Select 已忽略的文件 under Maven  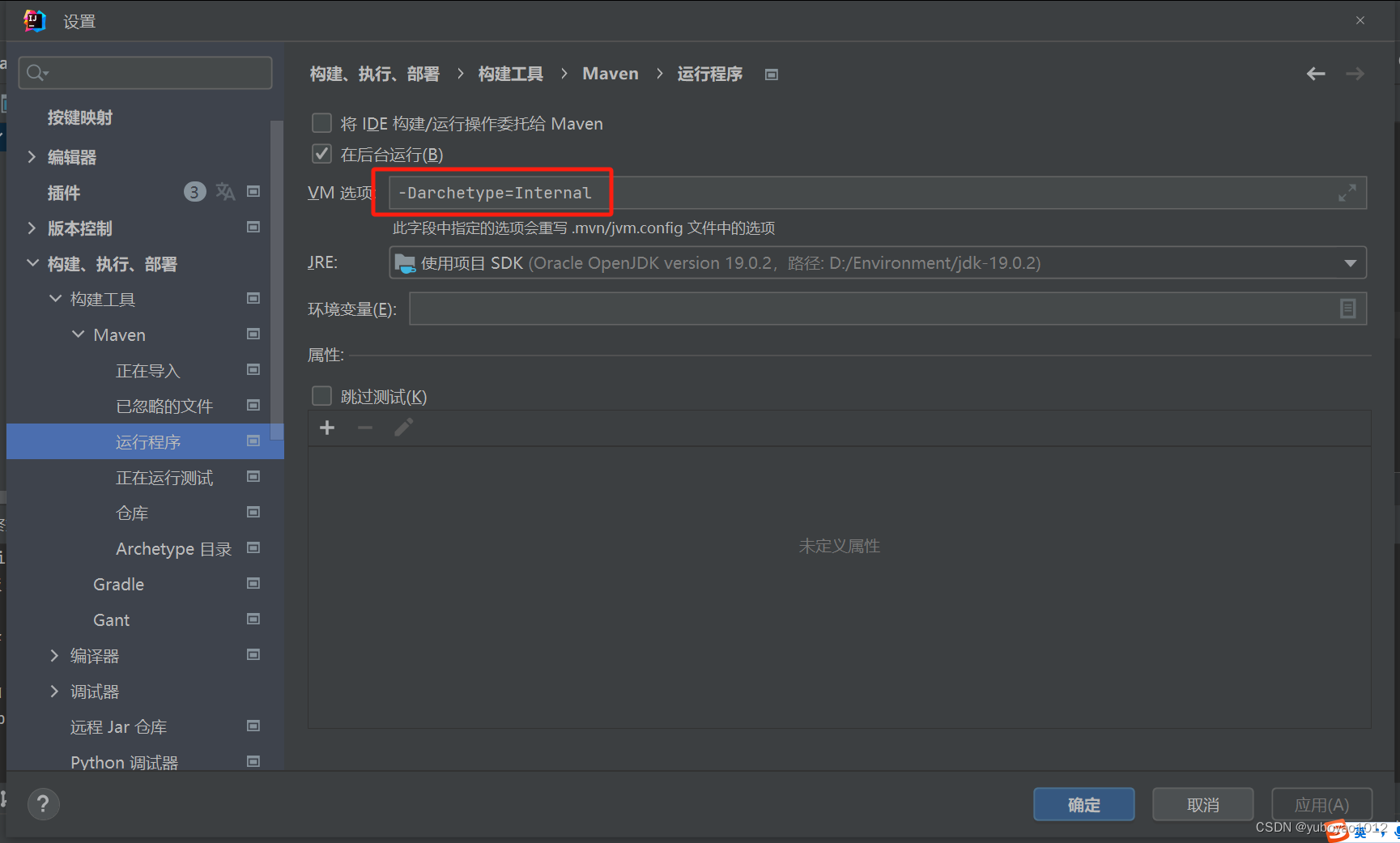click(164, 407)
